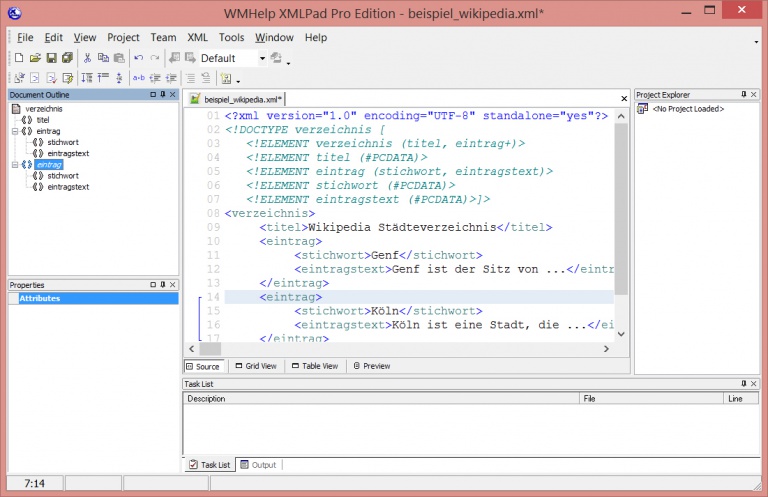Toggle auto-hide pin on Task List panel
The image size is (768, 497).
click(x=743, y=384)
